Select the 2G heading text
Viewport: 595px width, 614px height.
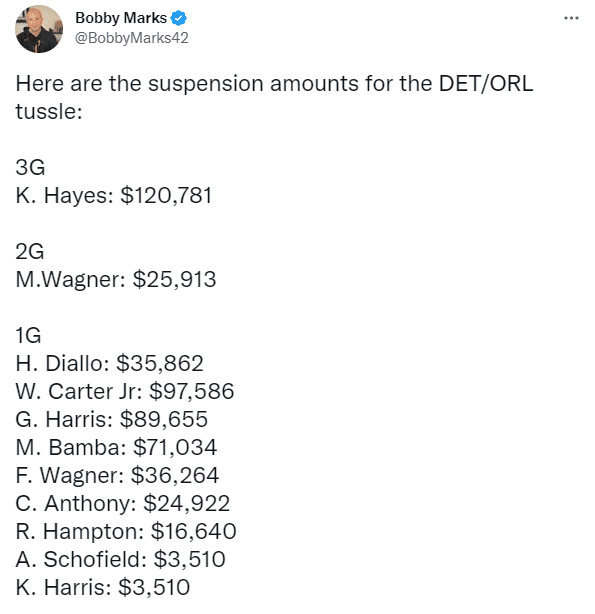pyautogui.click(x=30, y=251)
